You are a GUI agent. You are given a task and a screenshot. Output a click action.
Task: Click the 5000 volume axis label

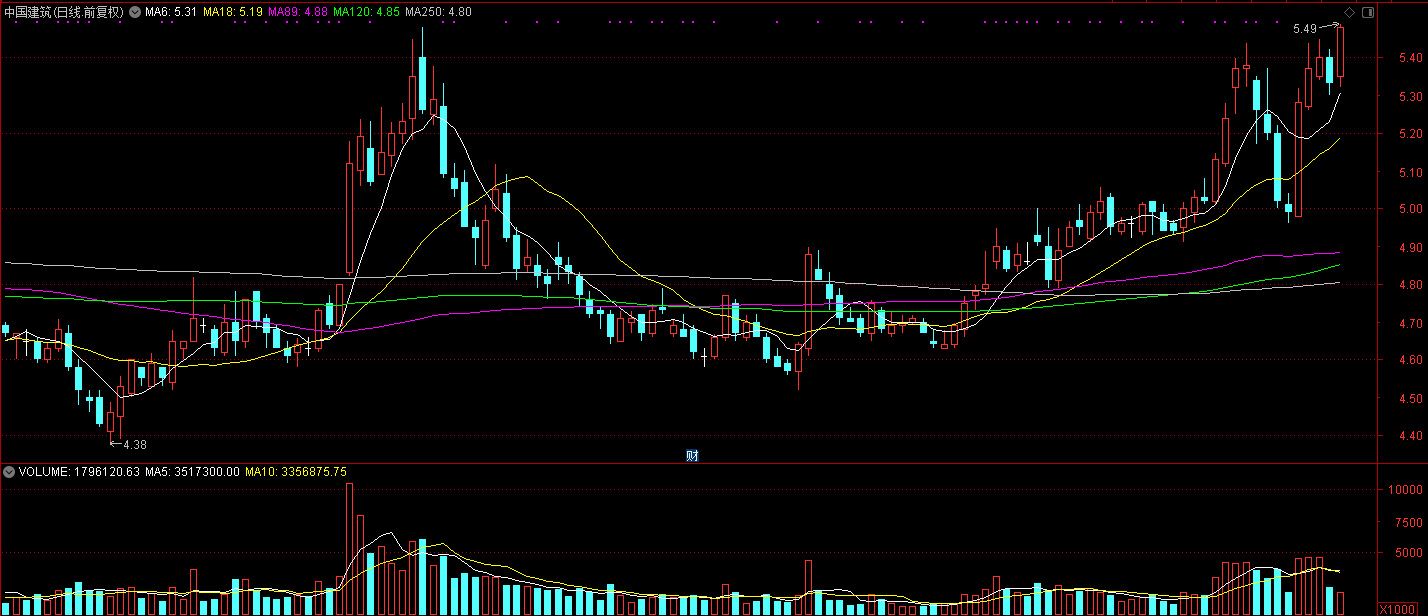click(x=1408, y=552)
